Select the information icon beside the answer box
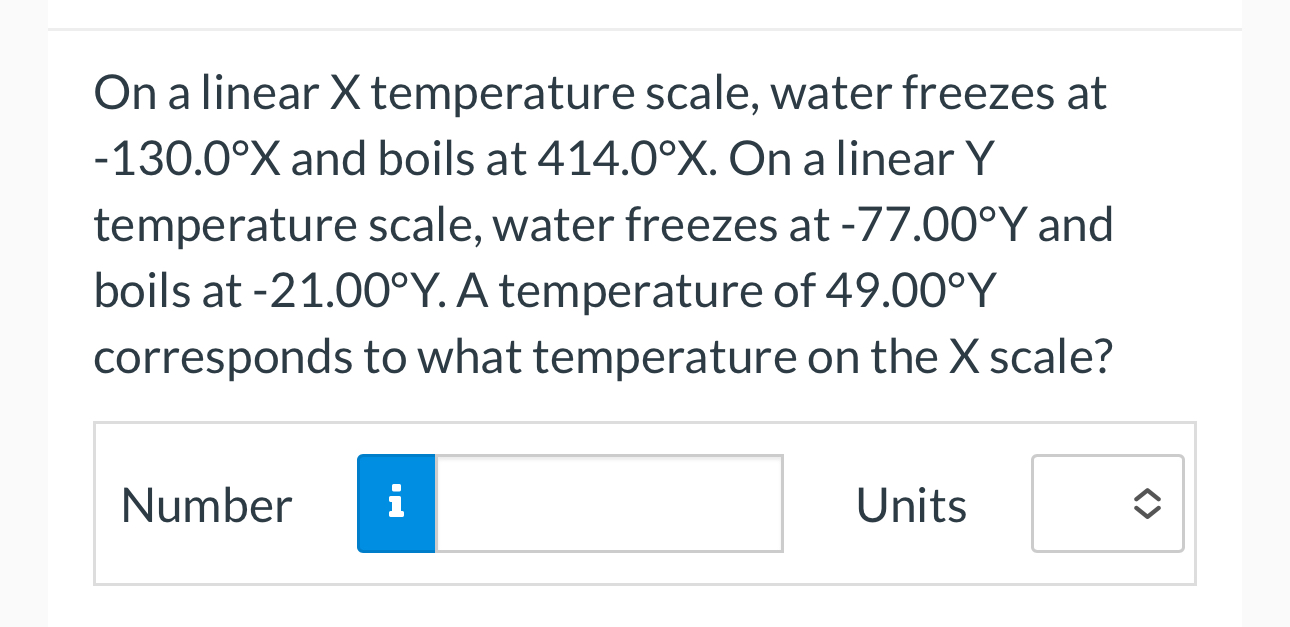 point(395,503)
